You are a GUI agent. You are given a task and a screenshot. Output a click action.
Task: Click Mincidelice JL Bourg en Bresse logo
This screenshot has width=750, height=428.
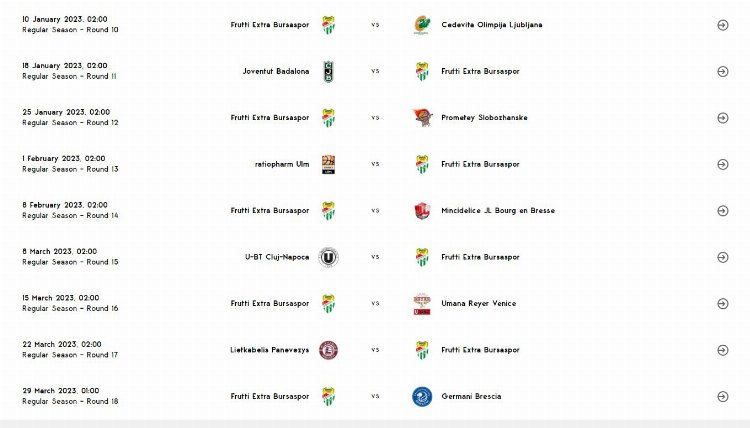(422, 211)
